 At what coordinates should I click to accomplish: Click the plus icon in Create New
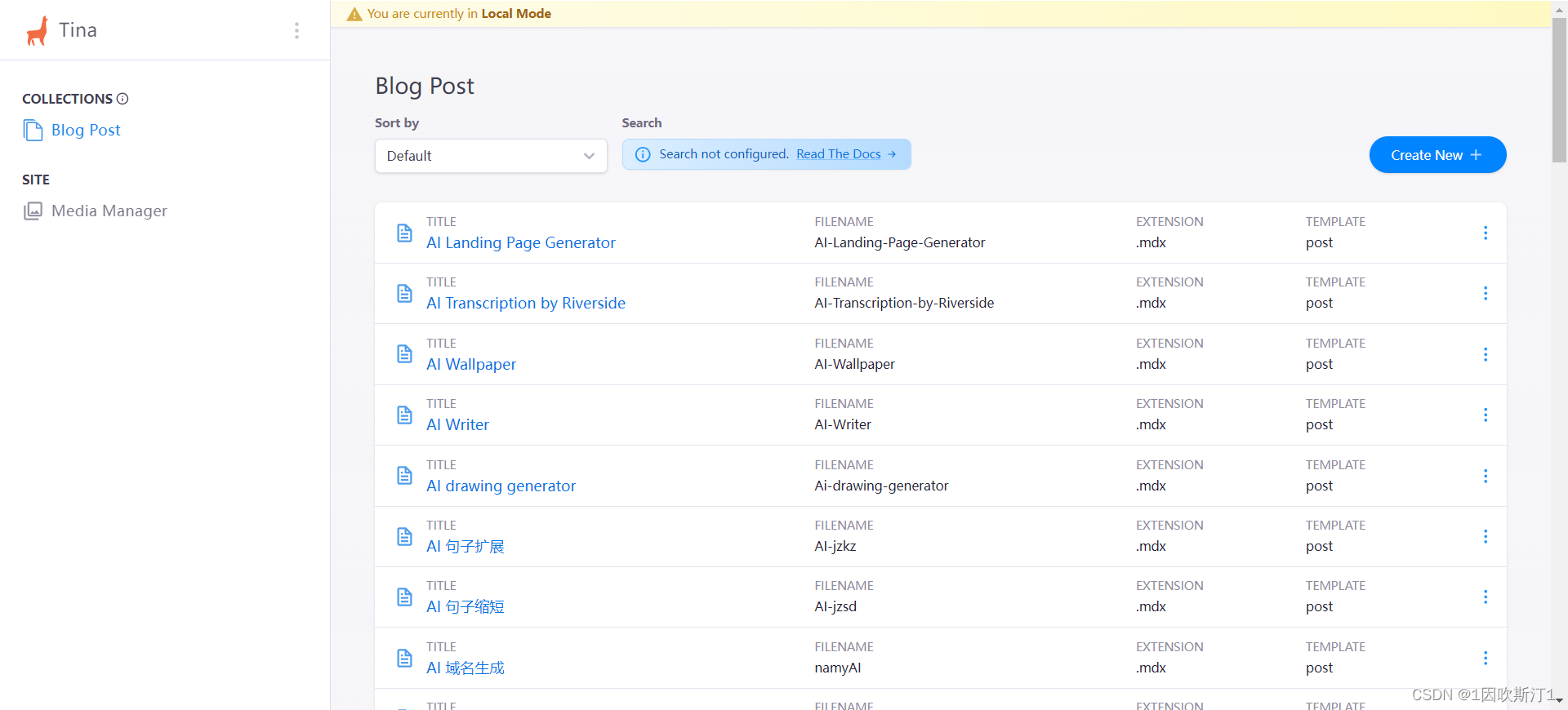pyautogui.click(x=1476, y=155)
